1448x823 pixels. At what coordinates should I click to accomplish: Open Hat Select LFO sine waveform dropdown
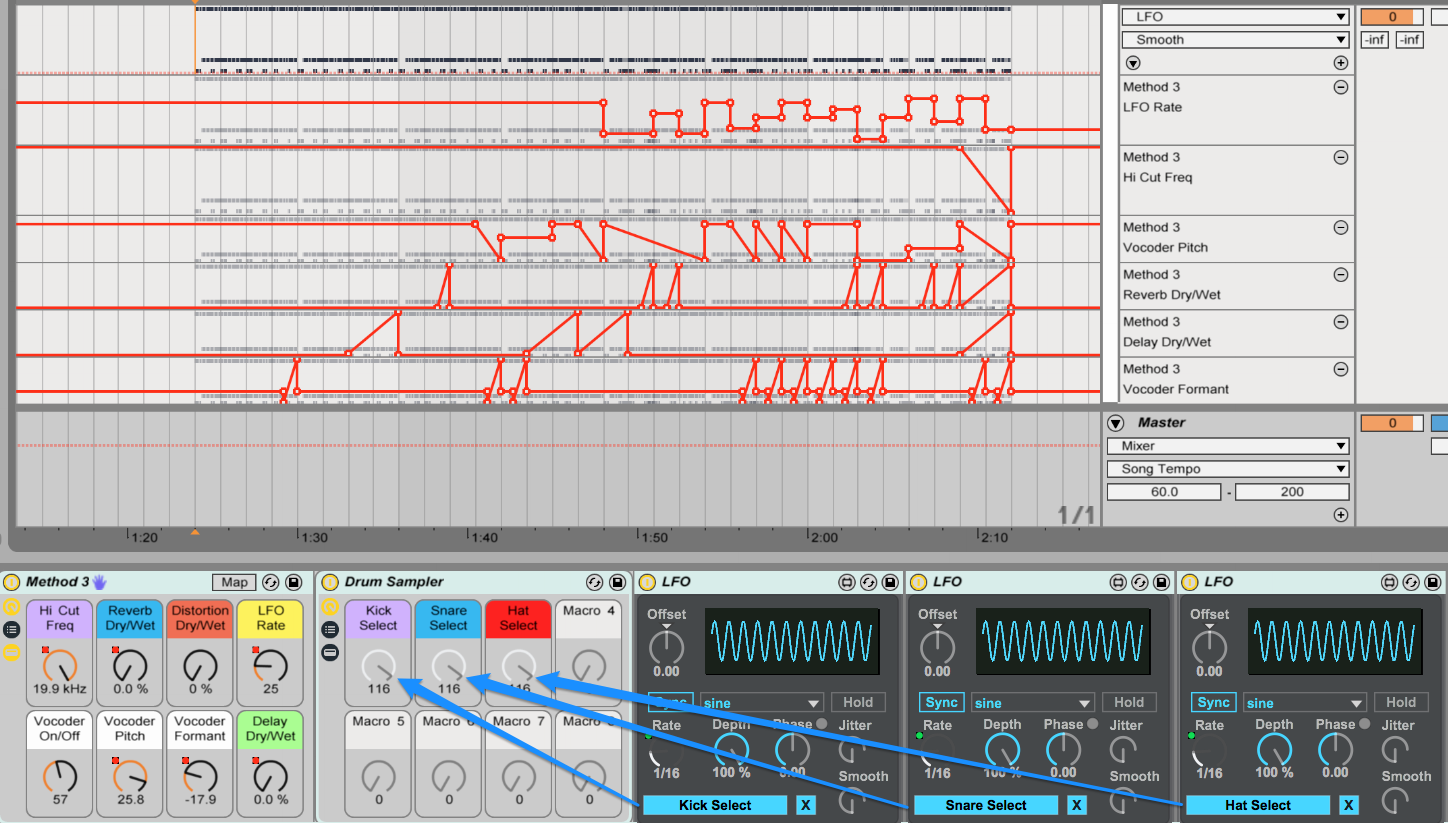[1305, 703]
